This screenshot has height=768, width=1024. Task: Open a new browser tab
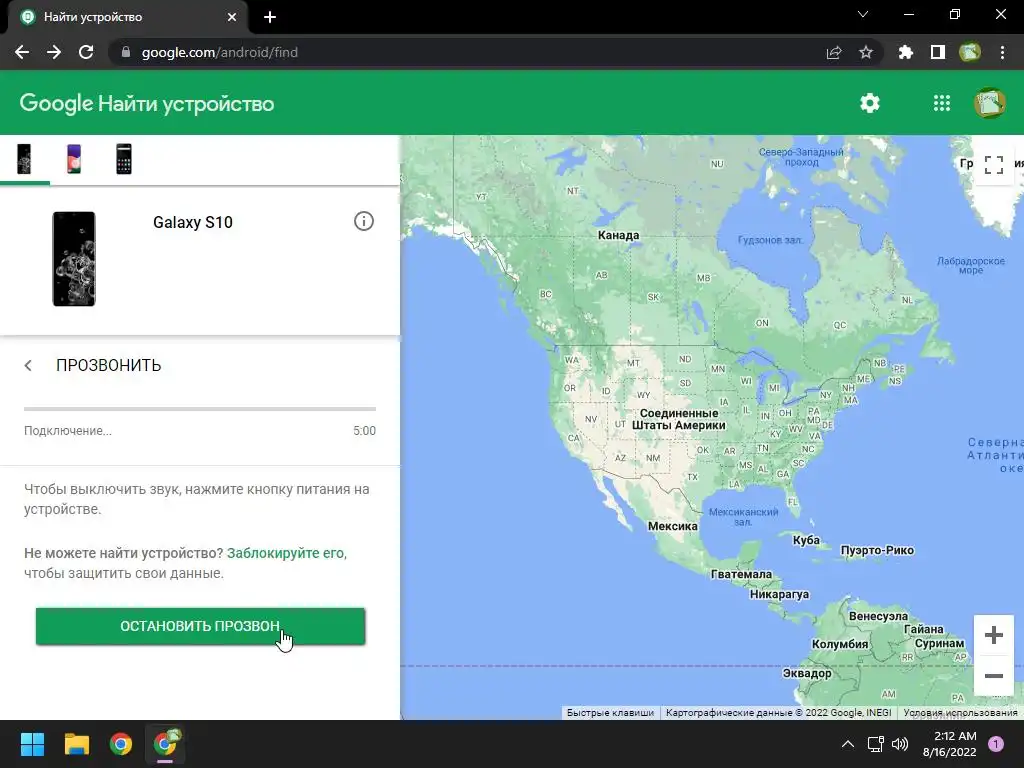[270, 17]
